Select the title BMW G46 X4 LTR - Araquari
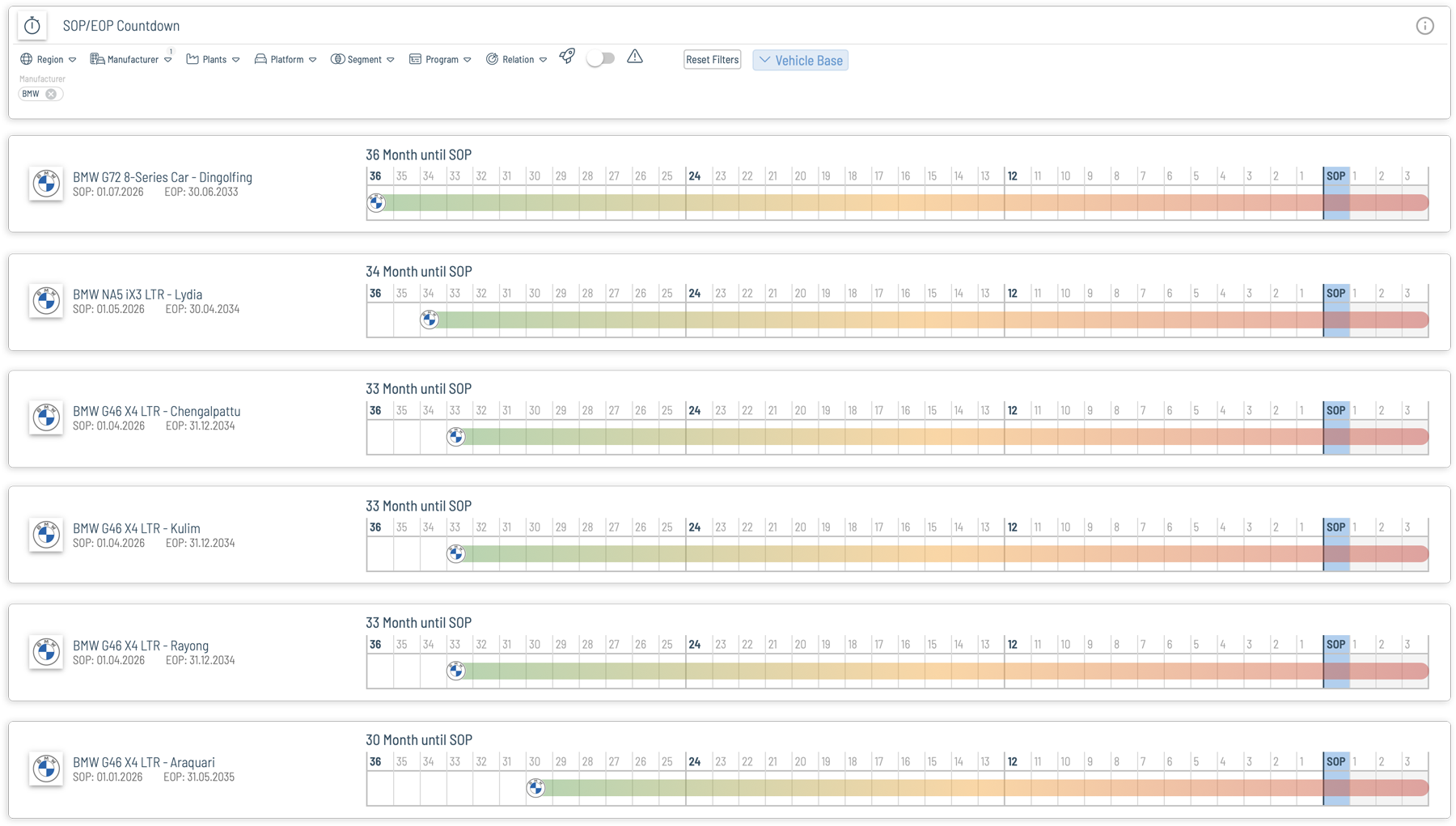 (x=144, y=762)
